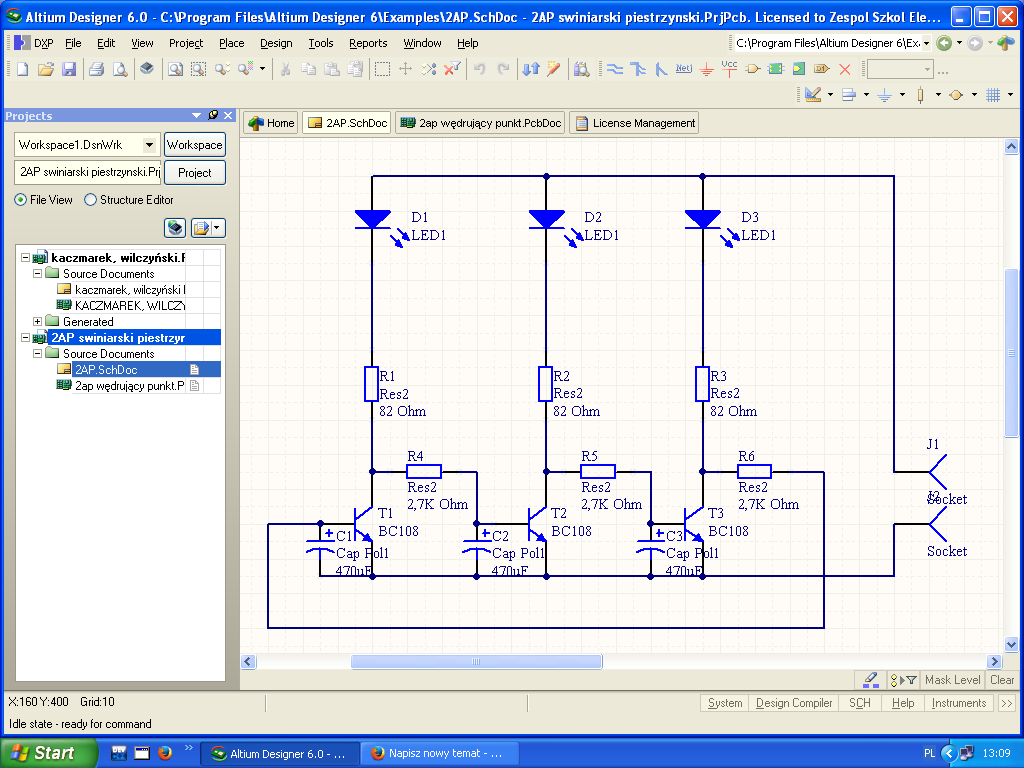Click the Workspace button
Screen dimensions: 1024x768
[195, 145]
